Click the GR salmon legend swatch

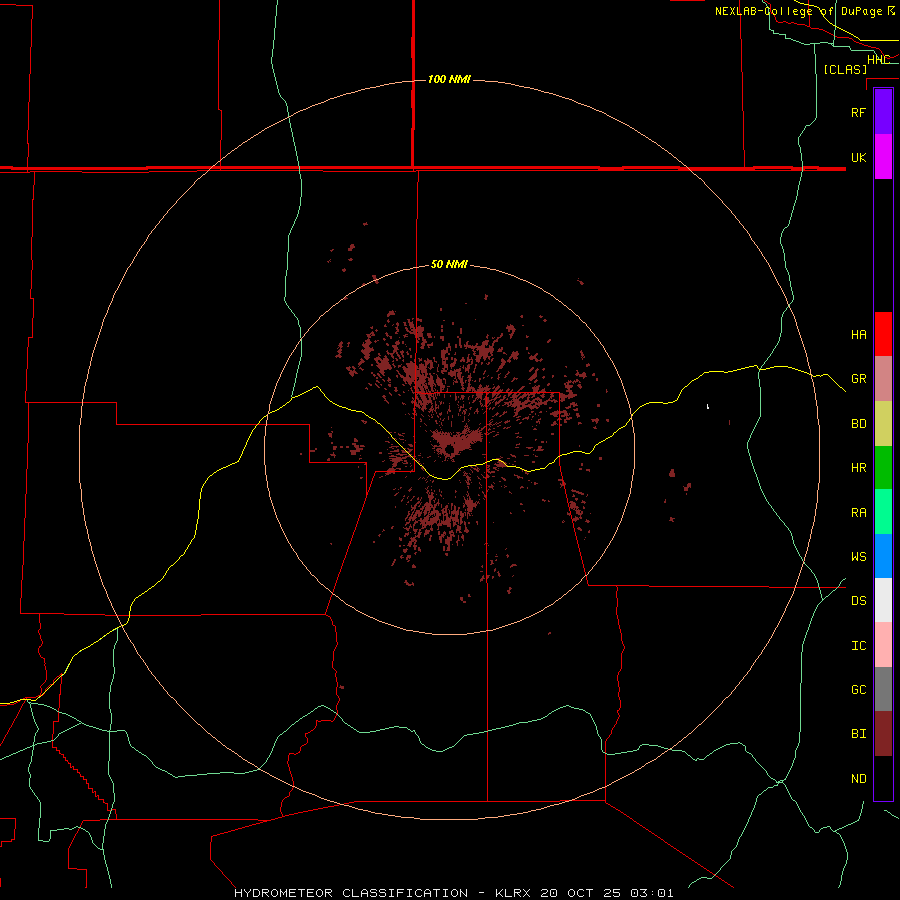[883, 379]
